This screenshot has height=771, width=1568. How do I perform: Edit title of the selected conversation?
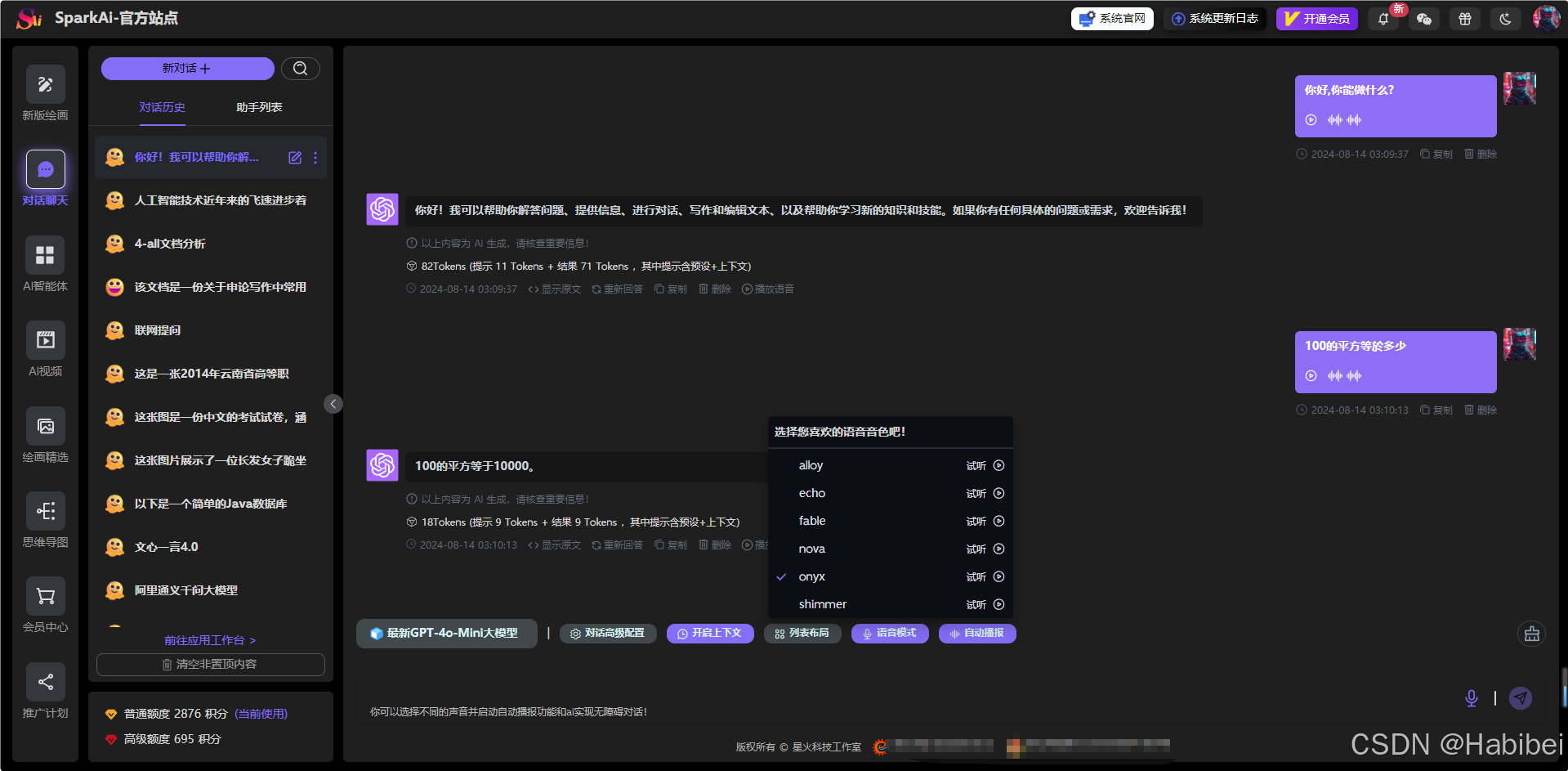click(x=295, y=158)
